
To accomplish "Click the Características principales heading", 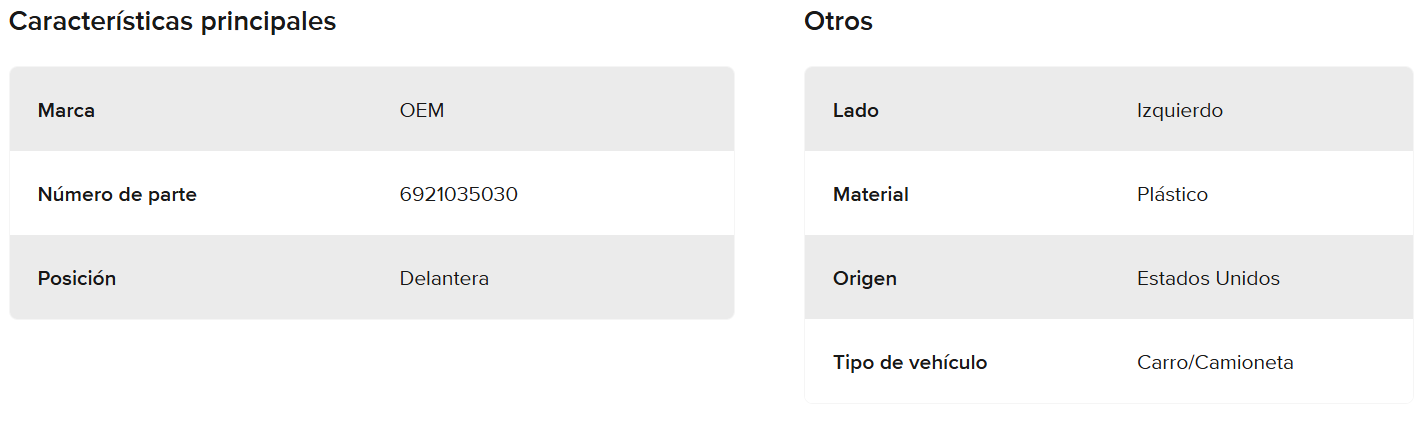I will pos(172,22).
